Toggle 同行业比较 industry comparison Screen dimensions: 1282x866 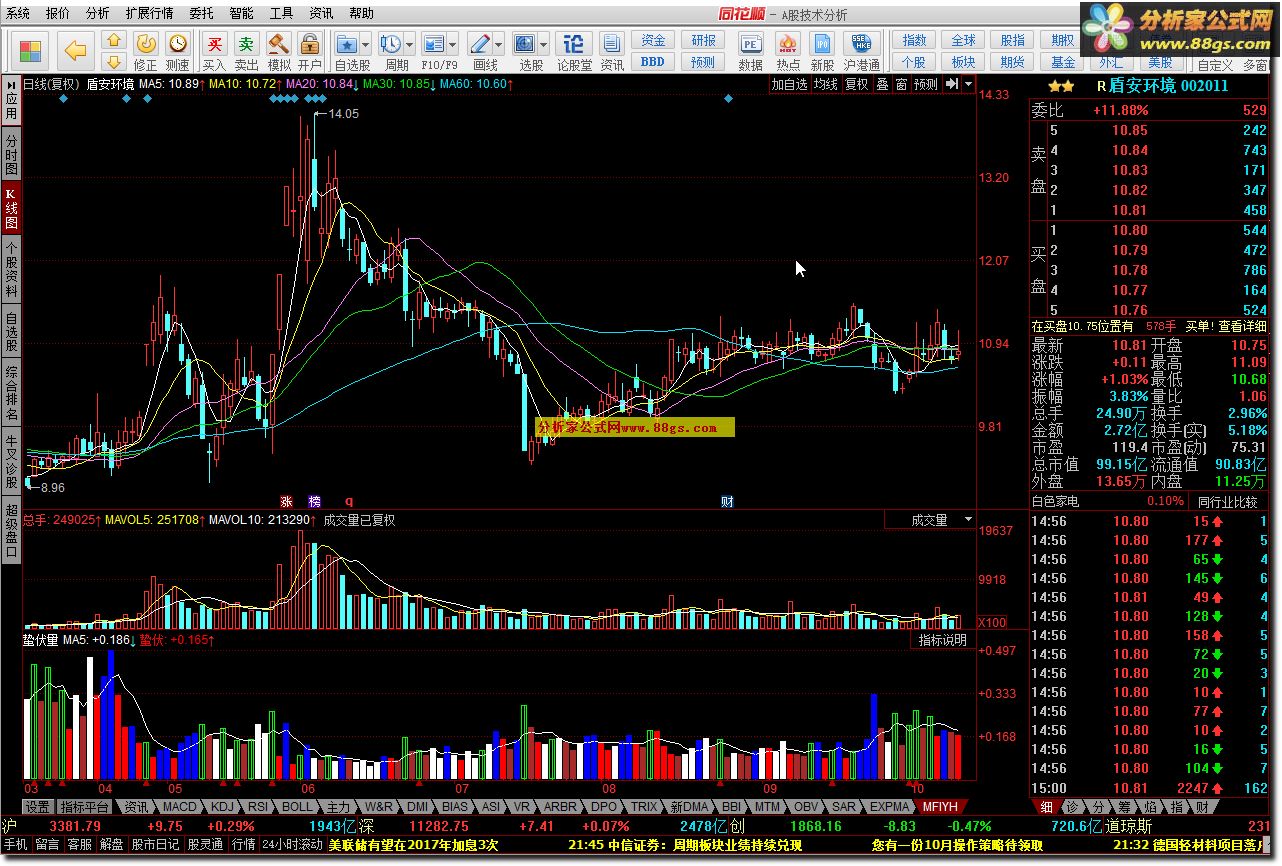click(1227, 501)
